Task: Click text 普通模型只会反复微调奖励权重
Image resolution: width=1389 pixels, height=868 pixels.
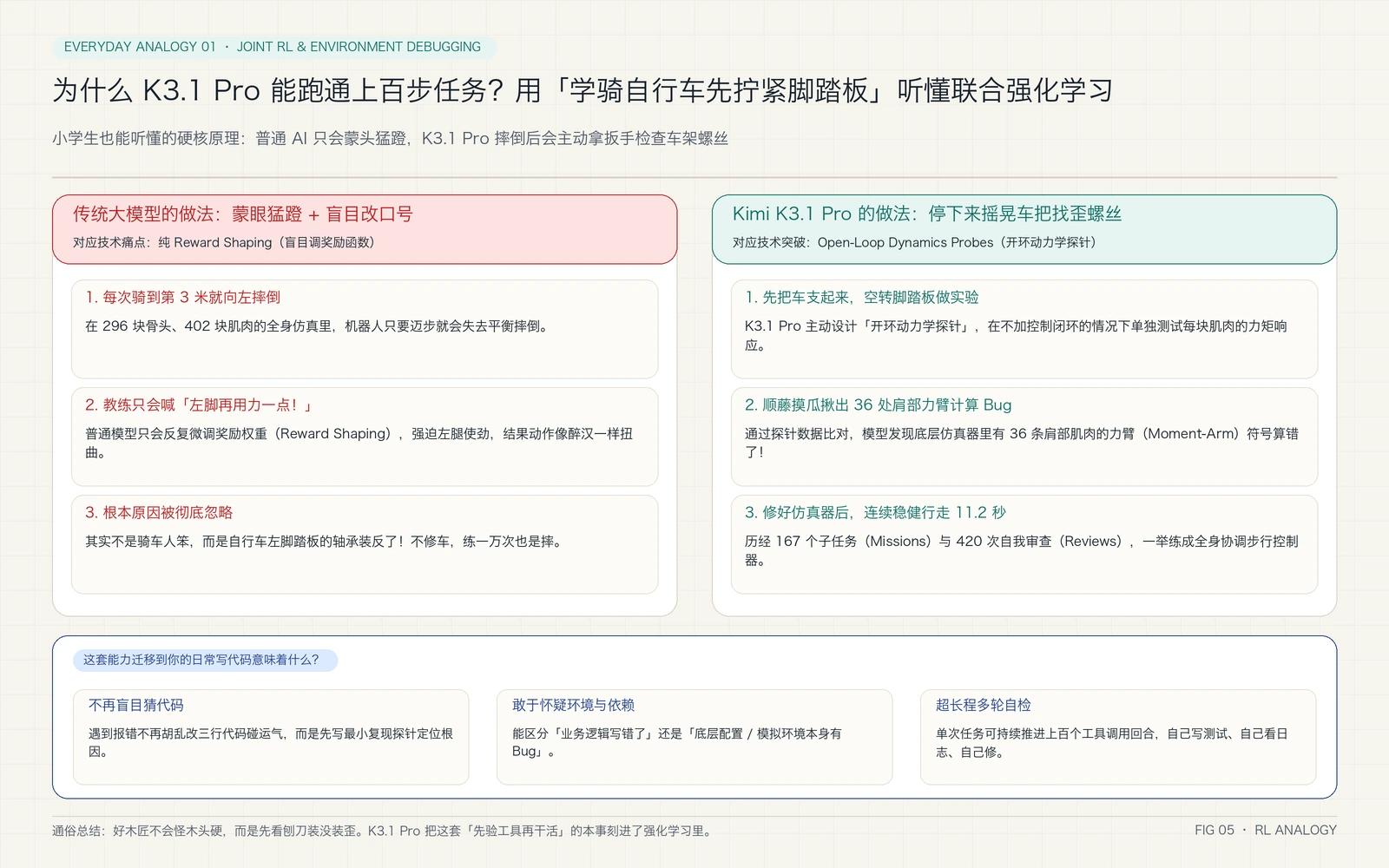Action: point(359,443)
